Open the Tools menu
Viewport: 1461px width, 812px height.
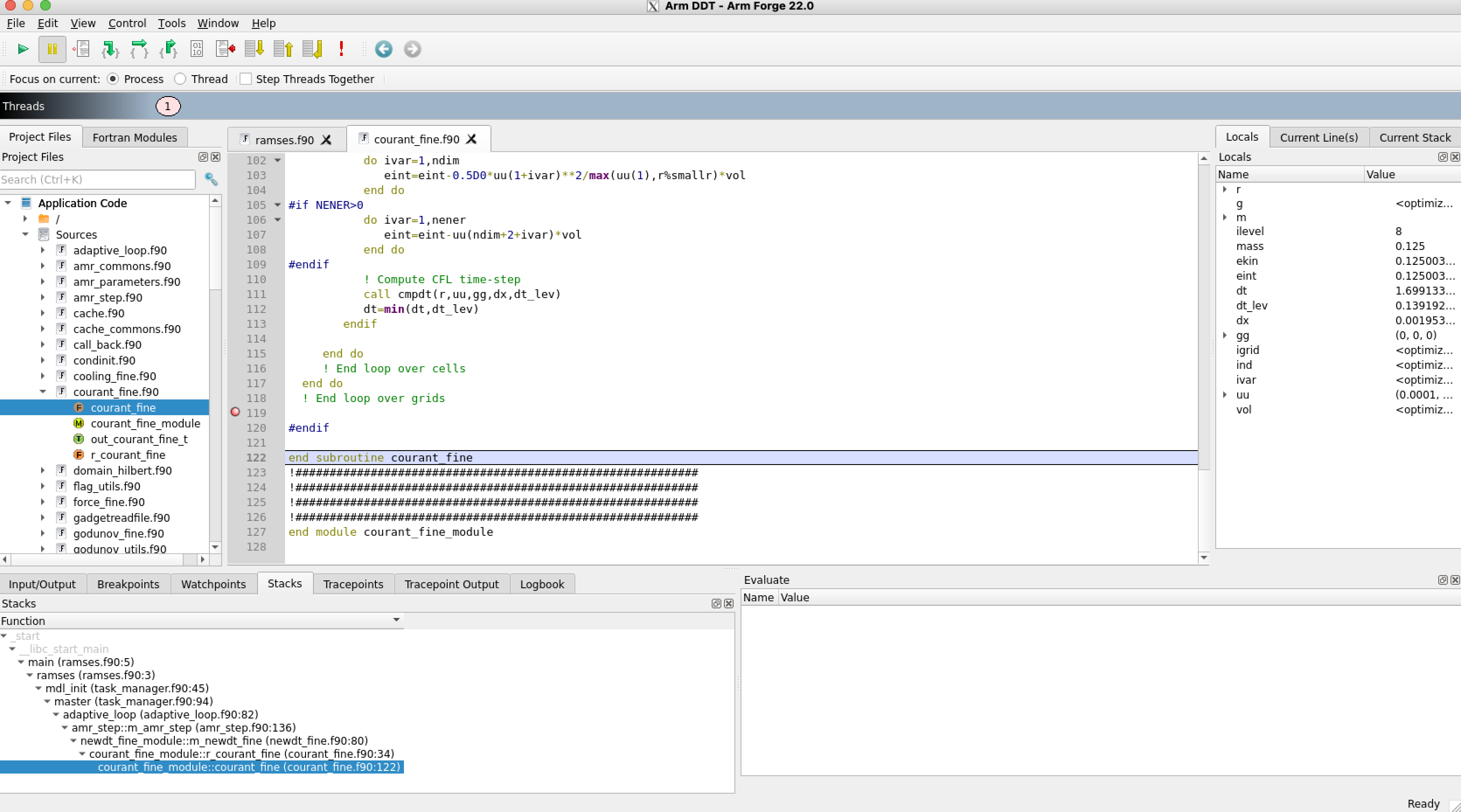click(x=171, y=23)
